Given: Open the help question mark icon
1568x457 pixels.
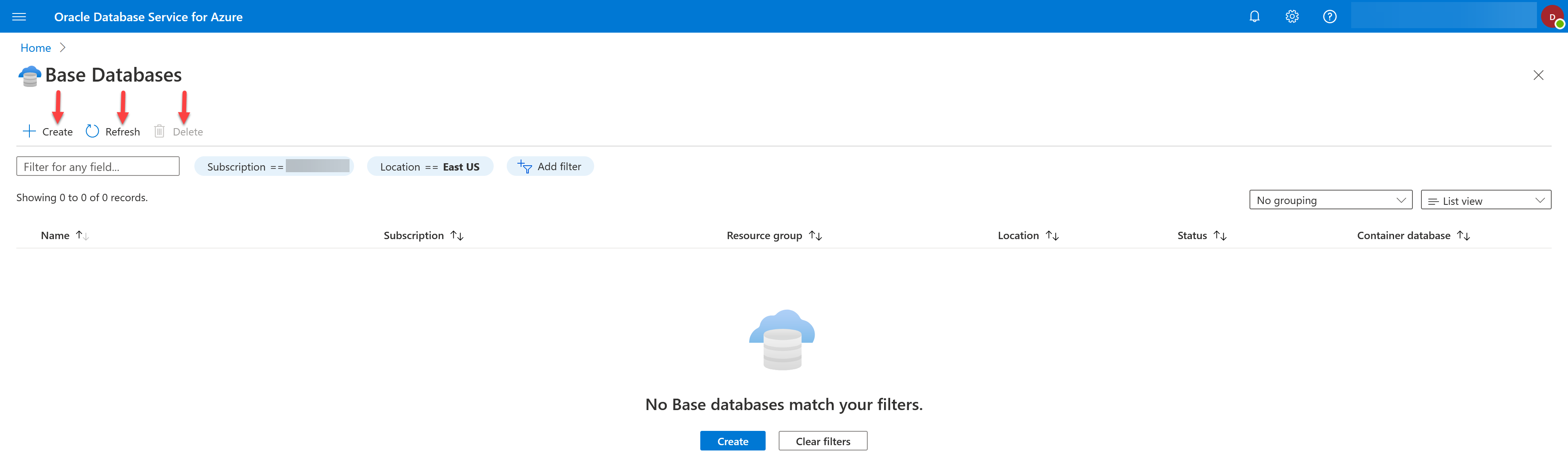Looking at the screenshot, I should (x=1330, y=16).
